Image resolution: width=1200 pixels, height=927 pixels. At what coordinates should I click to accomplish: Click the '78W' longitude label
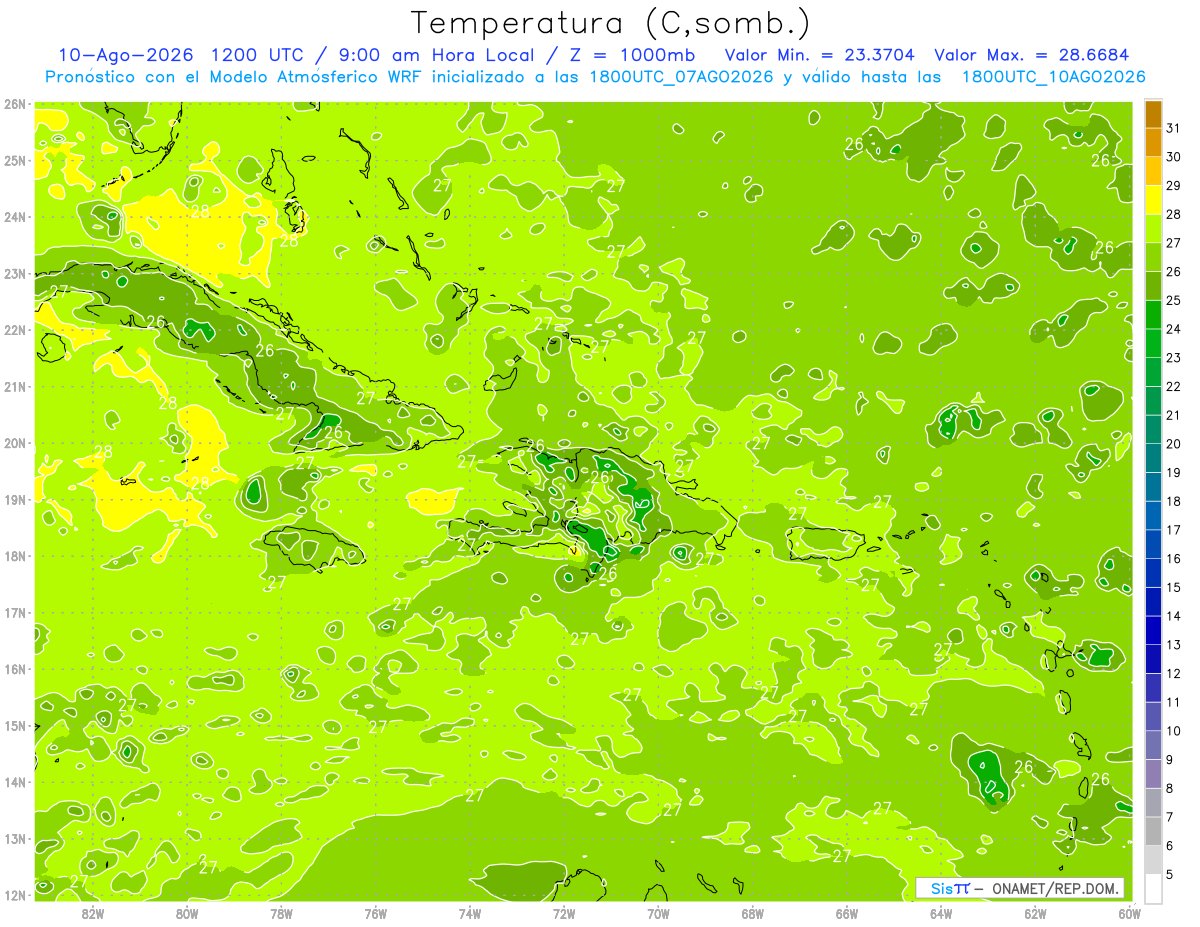tap(281, 913)
